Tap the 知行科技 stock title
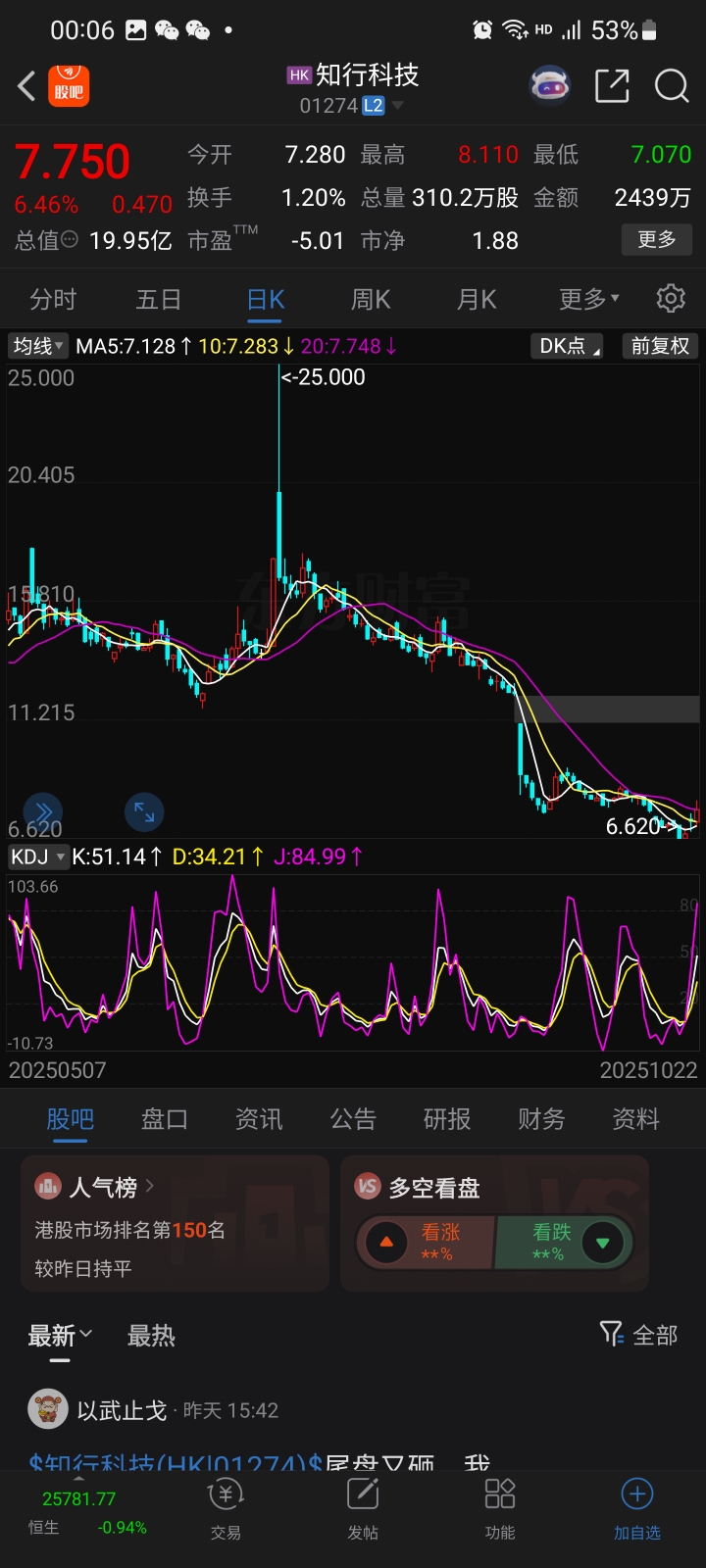706x1568 pixels. click(368, 74)
